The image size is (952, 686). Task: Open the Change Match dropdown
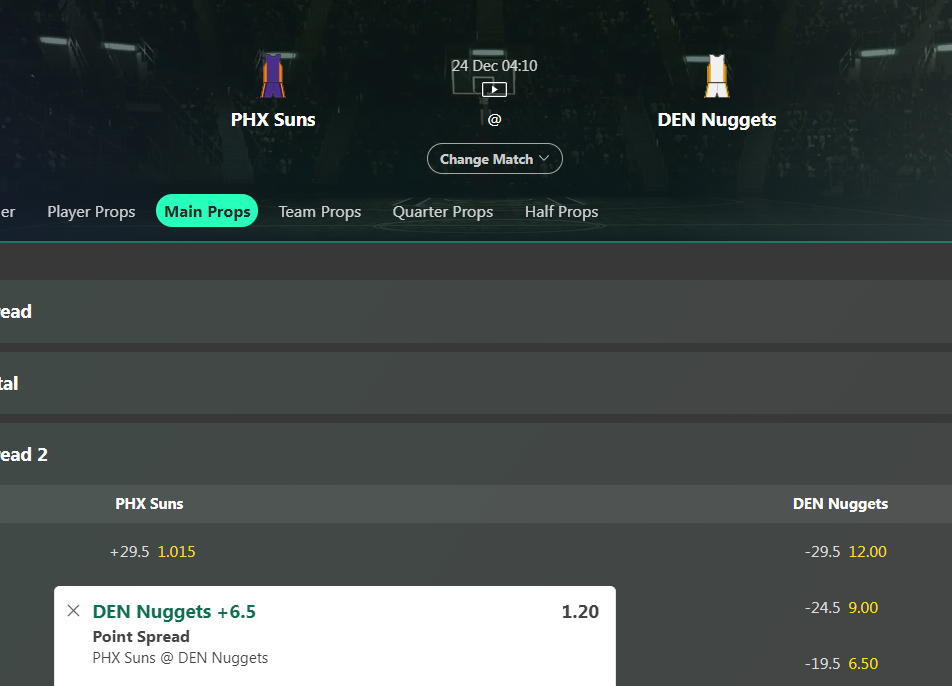coord(495,159)
